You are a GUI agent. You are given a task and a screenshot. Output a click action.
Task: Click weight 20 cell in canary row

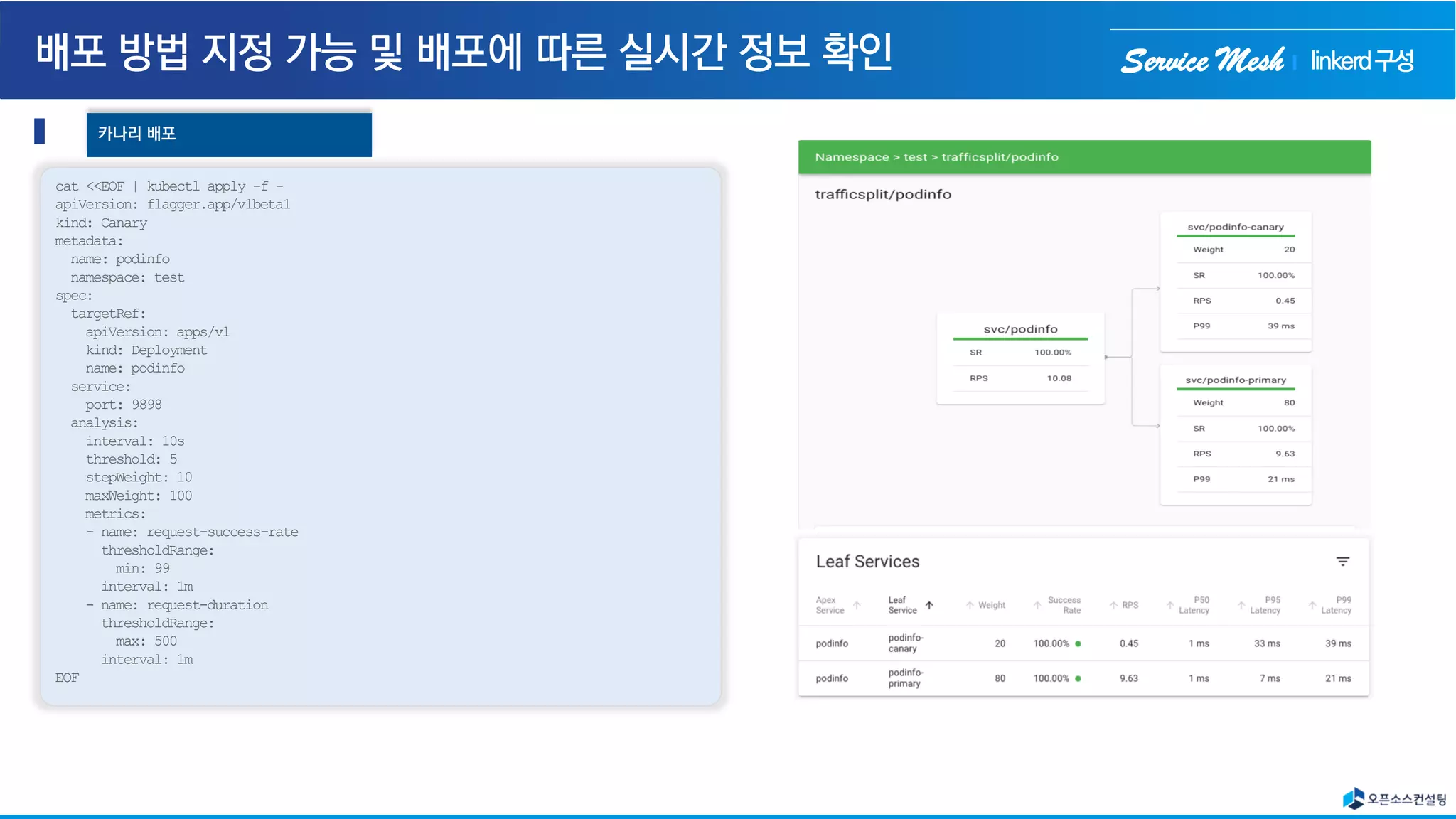click(1000, 643)
